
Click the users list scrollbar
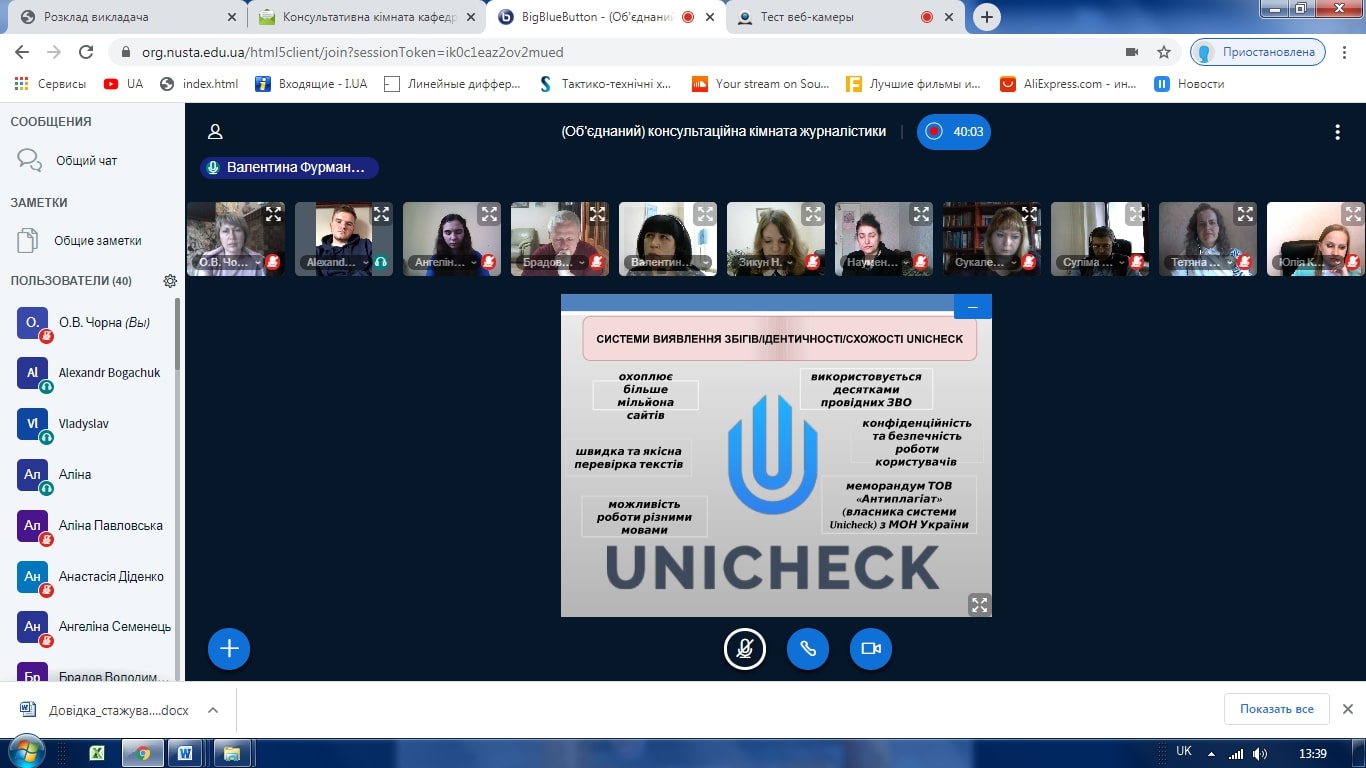178,335
